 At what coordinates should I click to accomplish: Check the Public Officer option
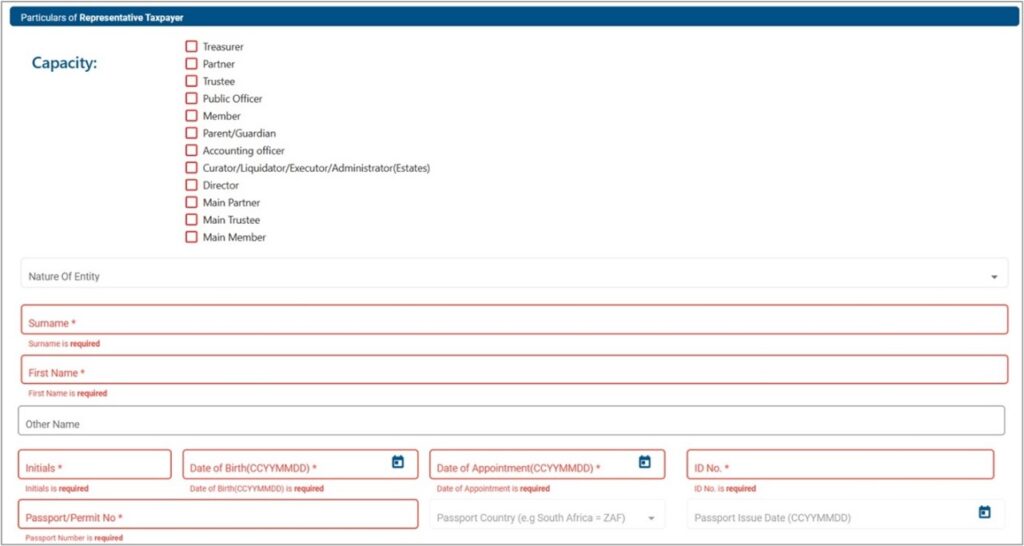tap(191, 99)
